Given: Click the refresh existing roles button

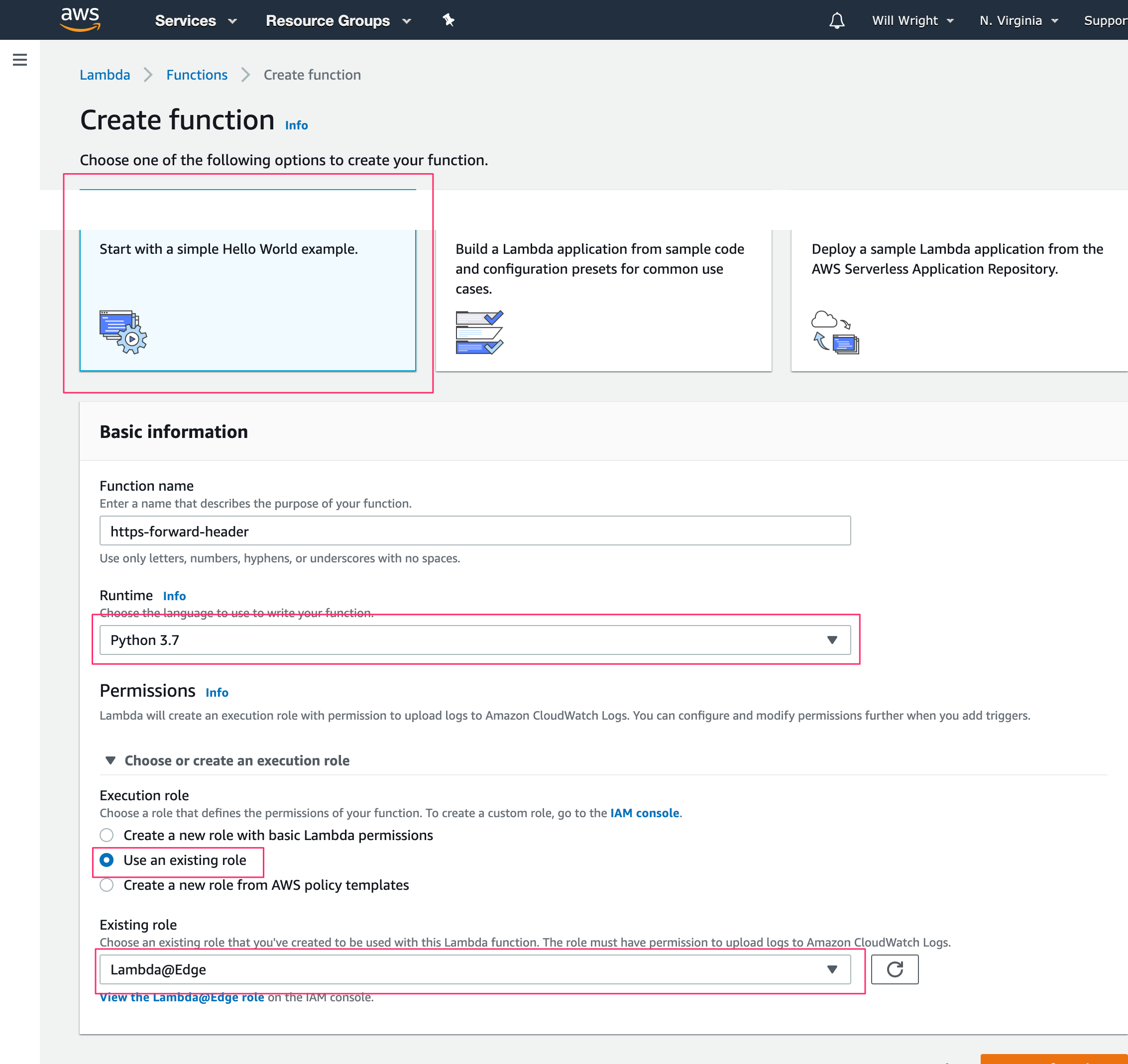Looking at the screenshot, I should [x=894, y=969].
